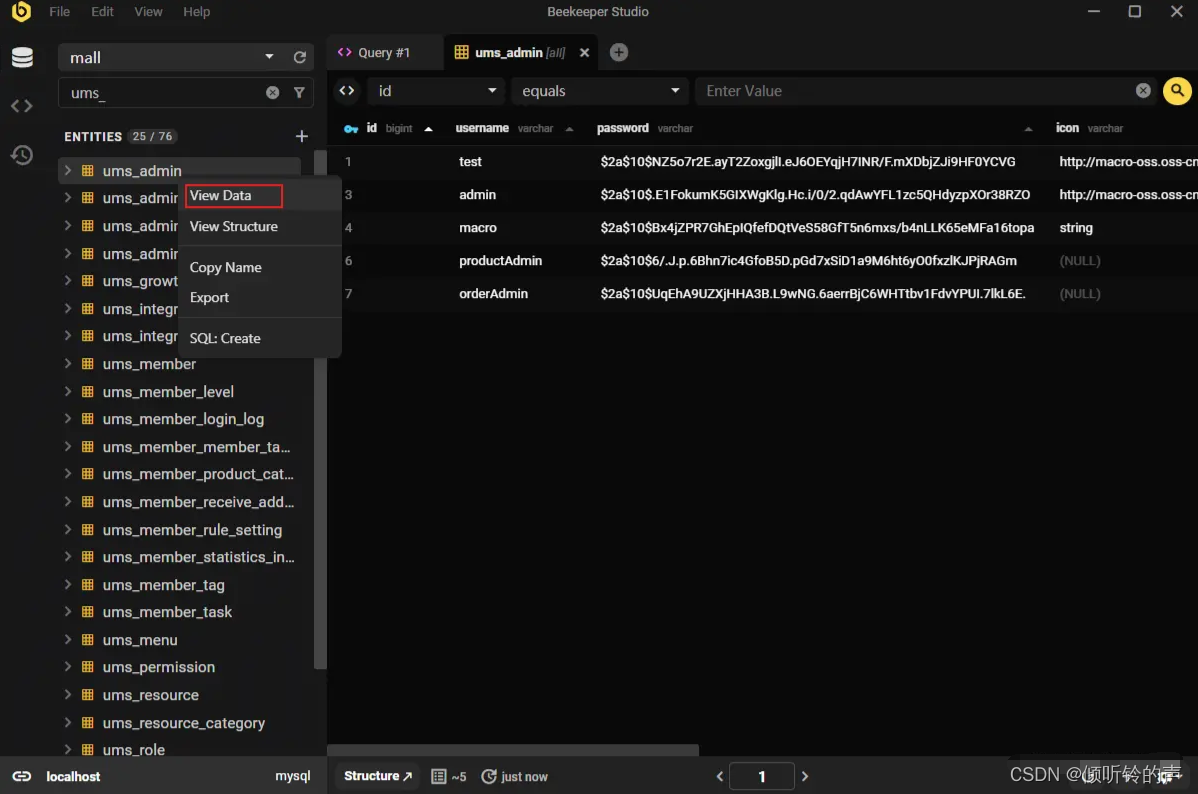Clear the filter value field
Viewport: 1198px width, 794px height.
pos(1143,91)
